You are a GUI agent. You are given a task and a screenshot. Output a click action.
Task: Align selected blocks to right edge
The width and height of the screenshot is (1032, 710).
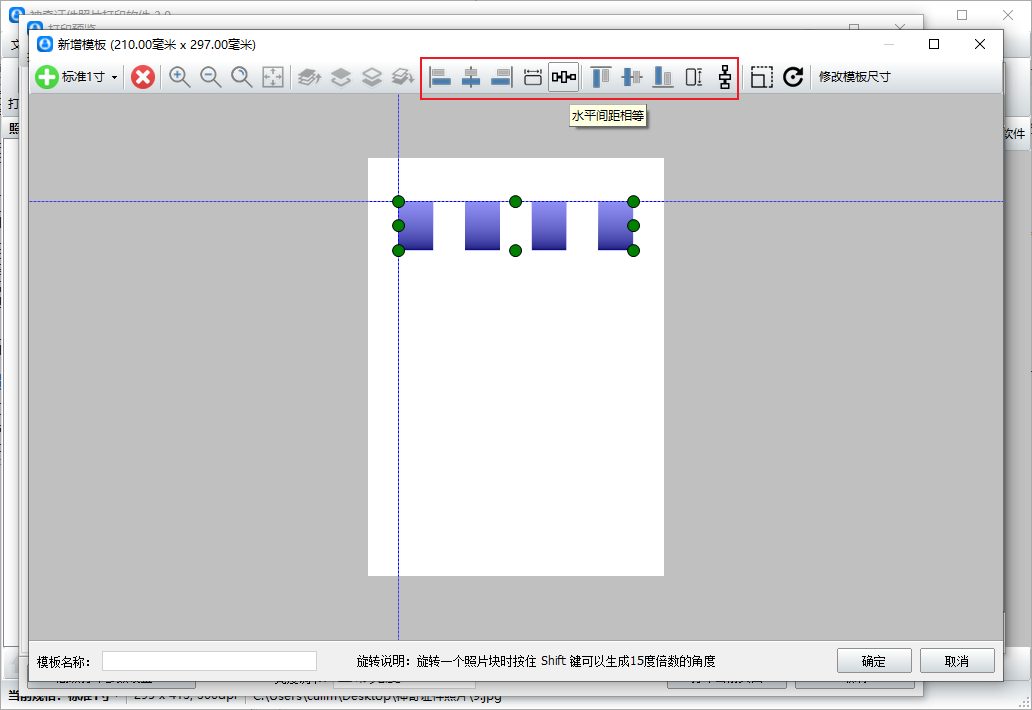(501, 77)
